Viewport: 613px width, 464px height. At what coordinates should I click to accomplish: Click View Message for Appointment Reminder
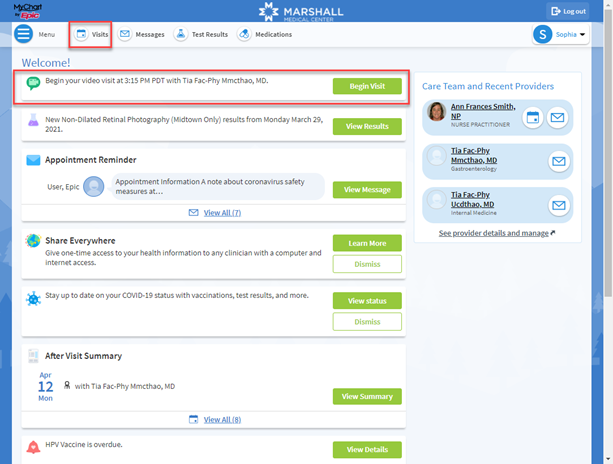(367, 190)
